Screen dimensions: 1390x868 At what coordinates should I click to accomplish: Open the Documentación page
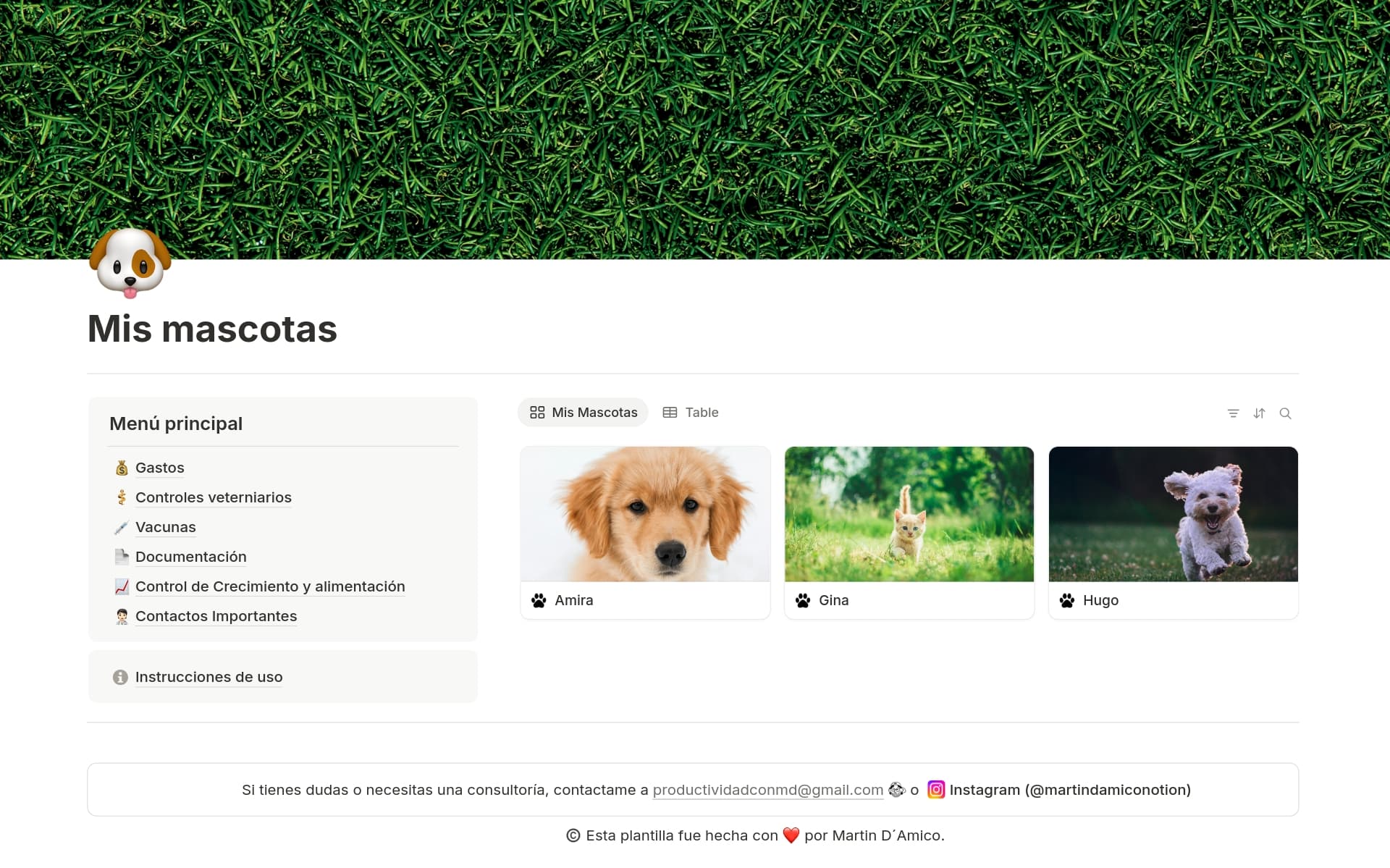click(x=190, y=557)
